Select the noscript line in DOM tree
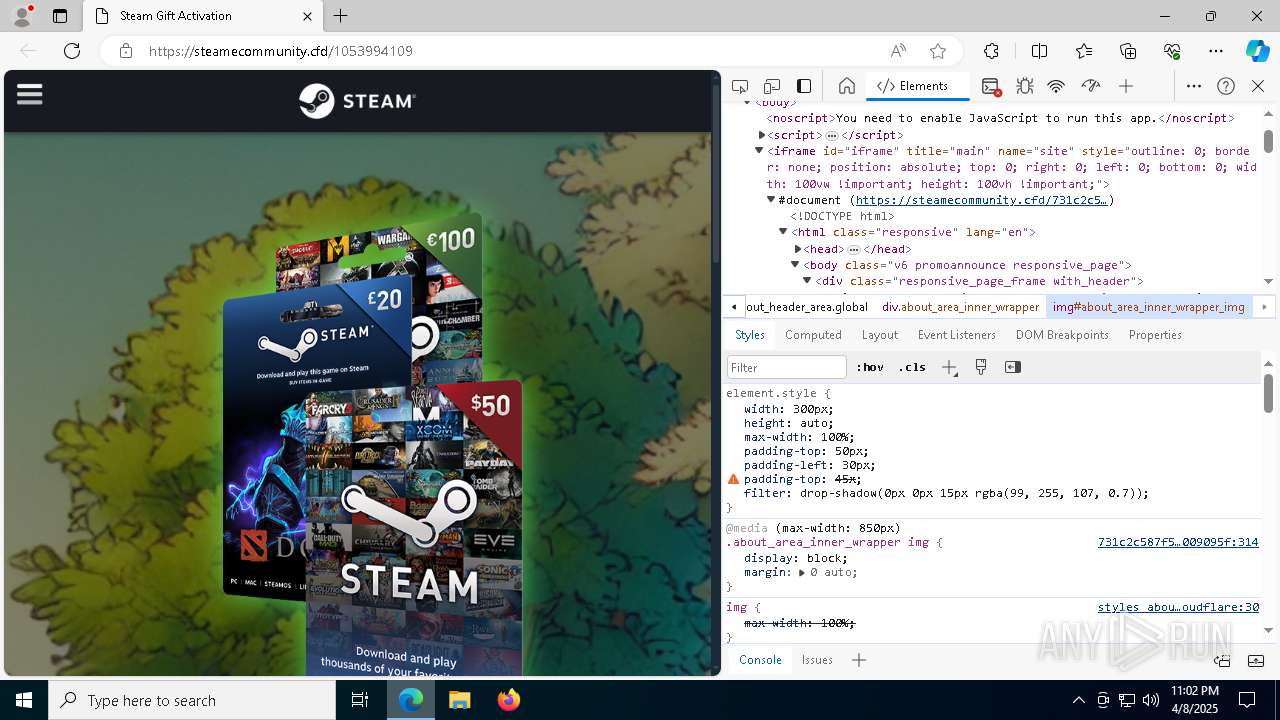This screenshot has width=1280, height=720. pyautogui.click(x=1000, y=118)
